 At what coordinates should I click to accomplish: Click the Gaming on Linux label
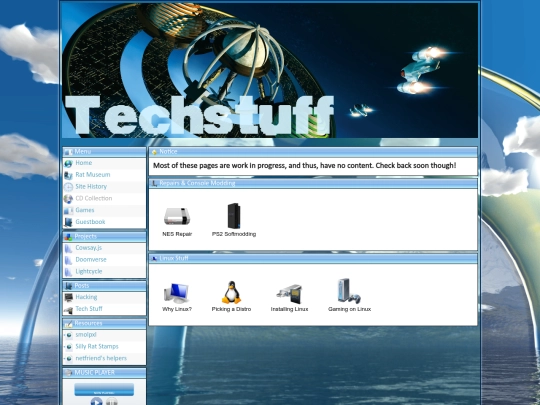click(349, 309)
